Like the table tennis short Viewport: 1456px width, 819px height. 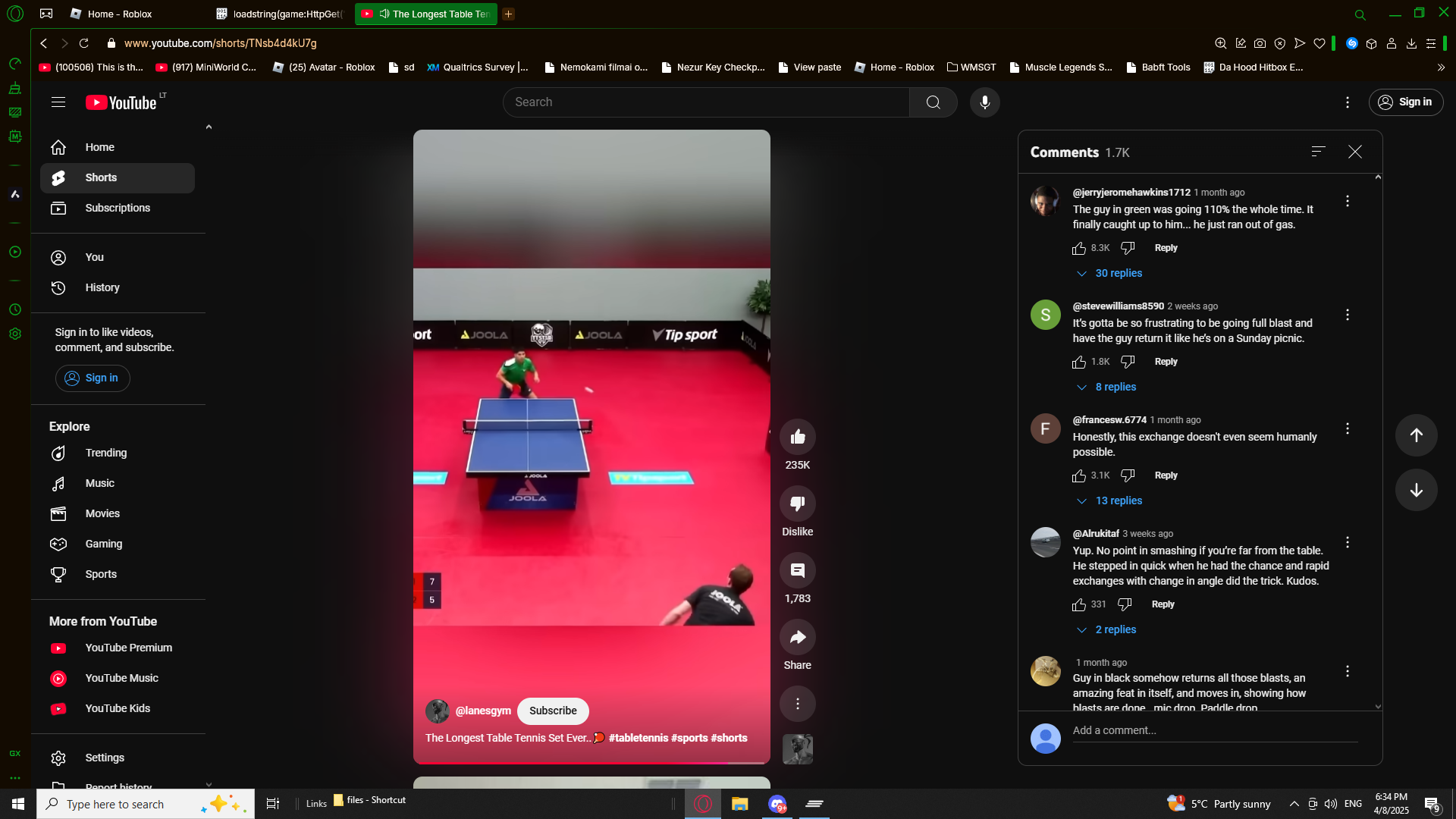(x=797, y=437)
